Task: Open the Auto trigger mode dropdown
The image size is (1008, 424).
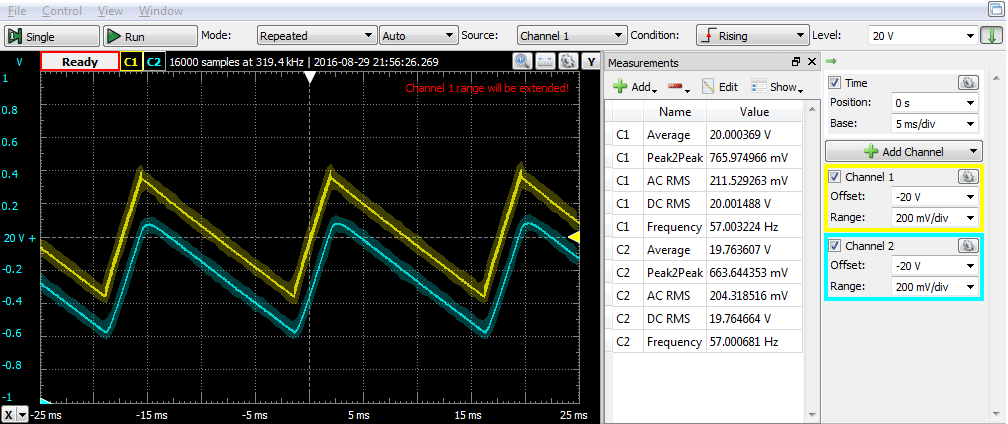Action: point(418,36)
